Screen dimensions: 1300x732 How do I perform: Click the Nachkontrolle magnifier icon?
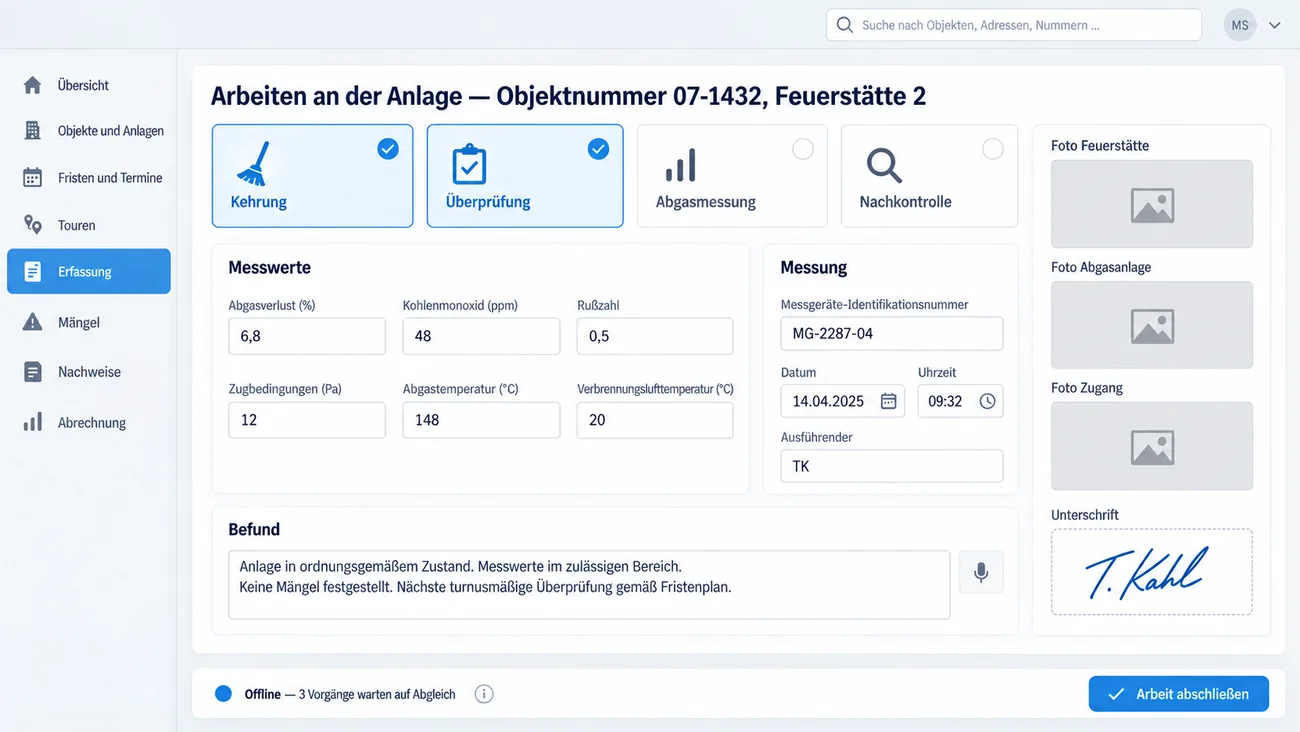pyautogui.click(x=884, y=166)
